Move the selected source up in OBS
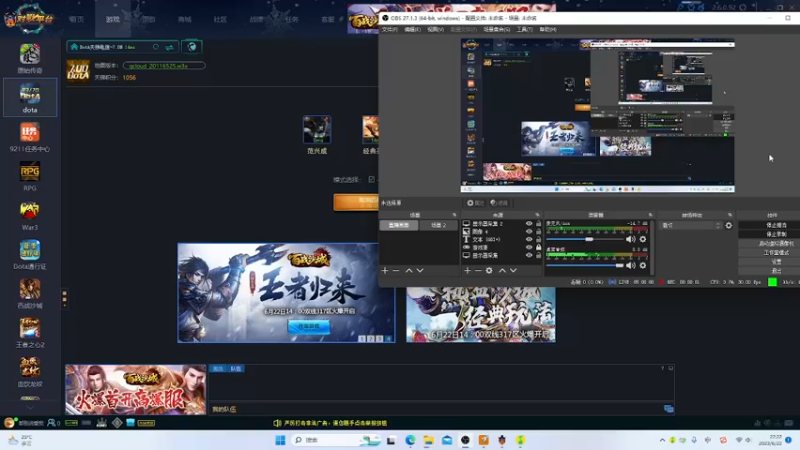The height and width of the screenshot is (450, 800). [503, 270]
